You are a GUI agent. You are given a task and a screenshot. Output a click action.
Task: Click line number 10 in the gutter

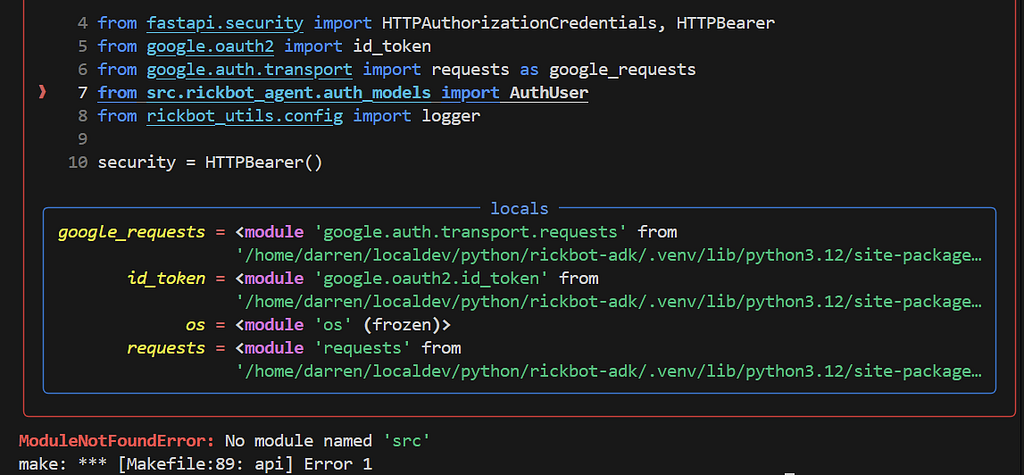[x=78, y=162]
